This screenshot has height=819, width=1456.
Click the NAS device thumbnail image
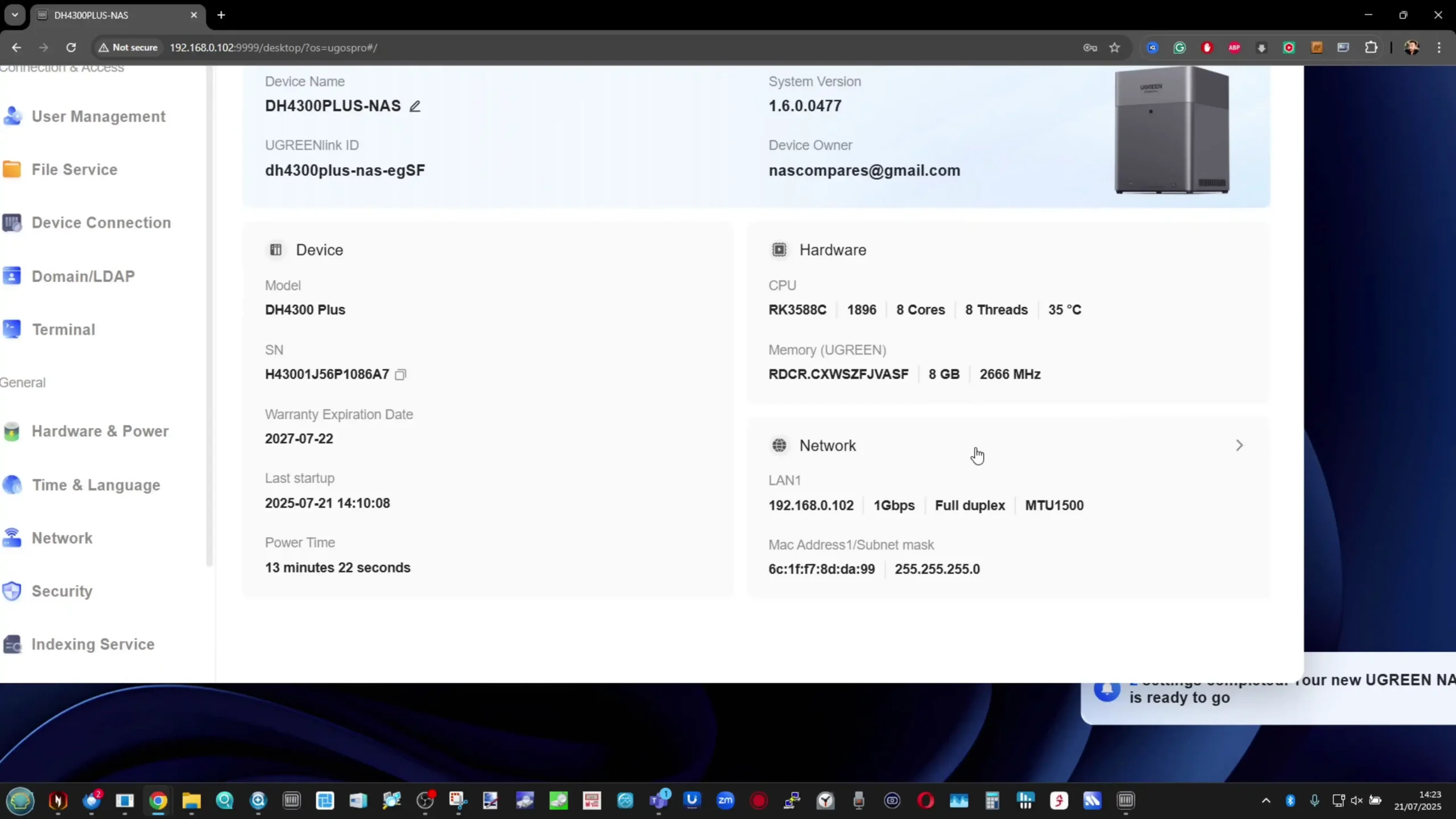(x=1172, y=130)
